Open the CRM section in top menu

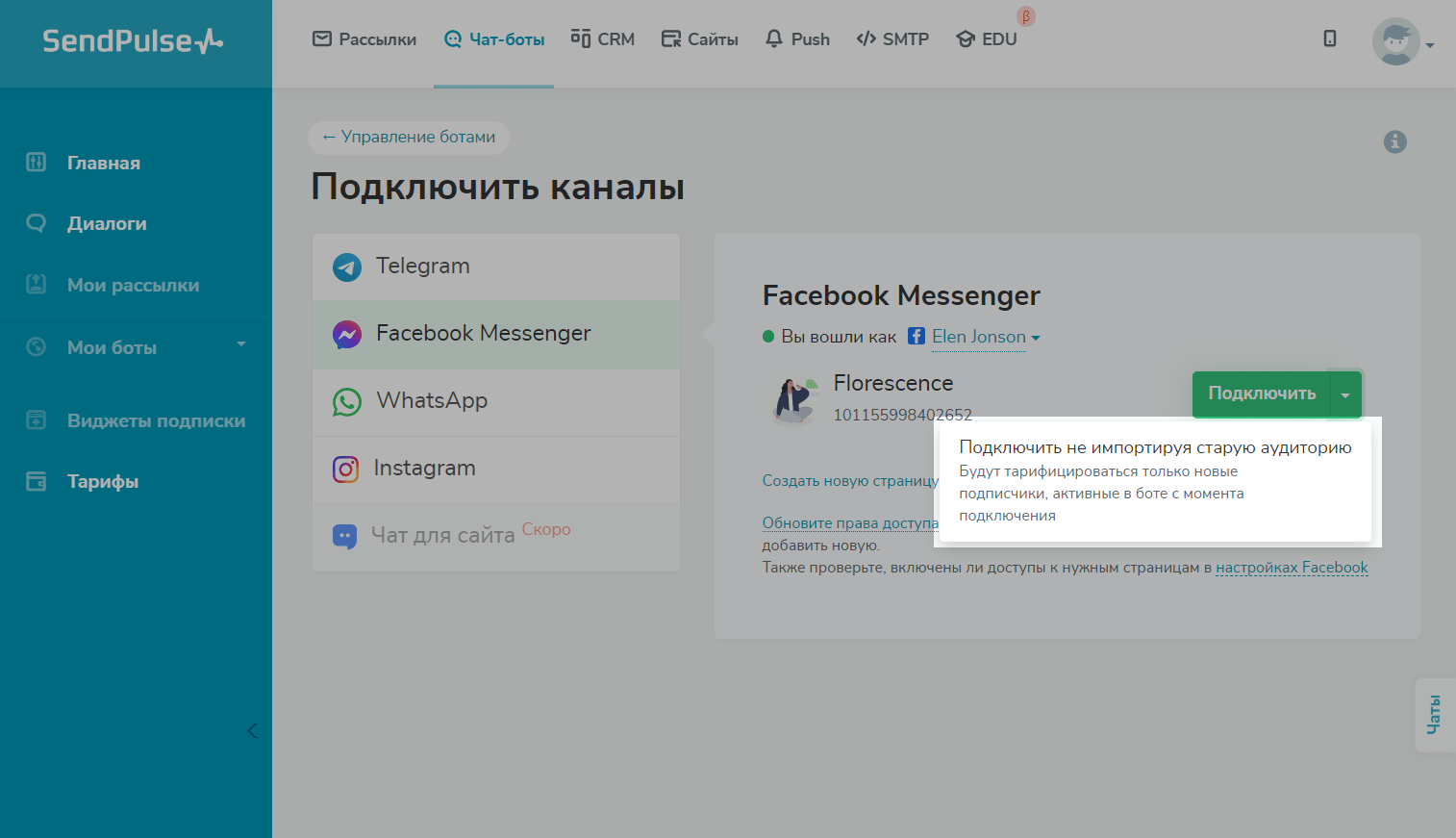pyautogui.click(x=603, y=39)
